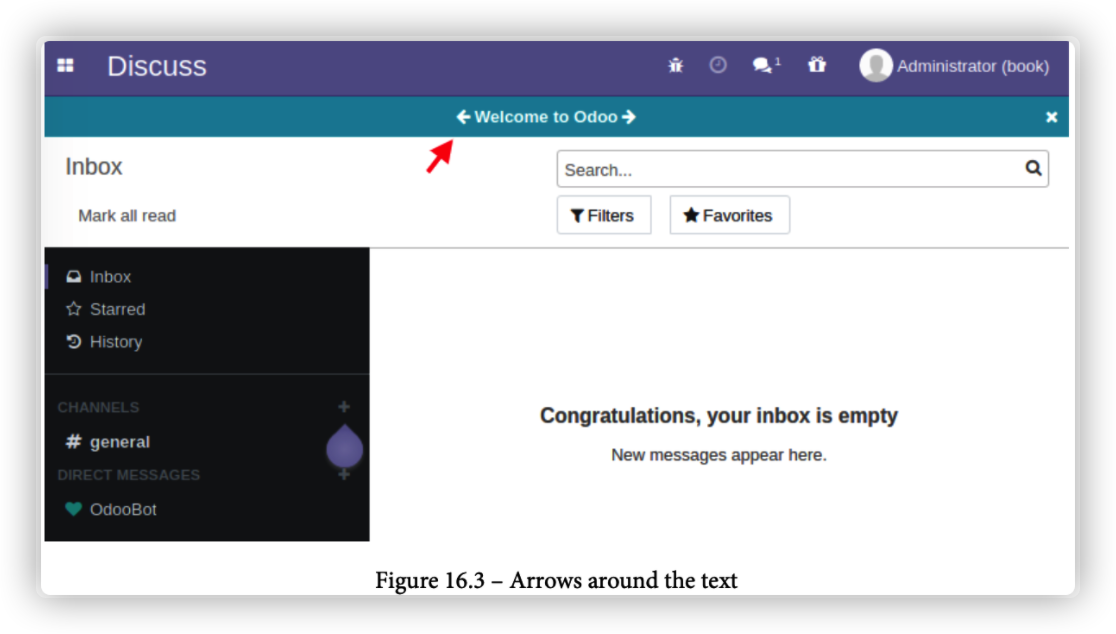
Task: Open the activities clock icon
Action: point(718,65)
